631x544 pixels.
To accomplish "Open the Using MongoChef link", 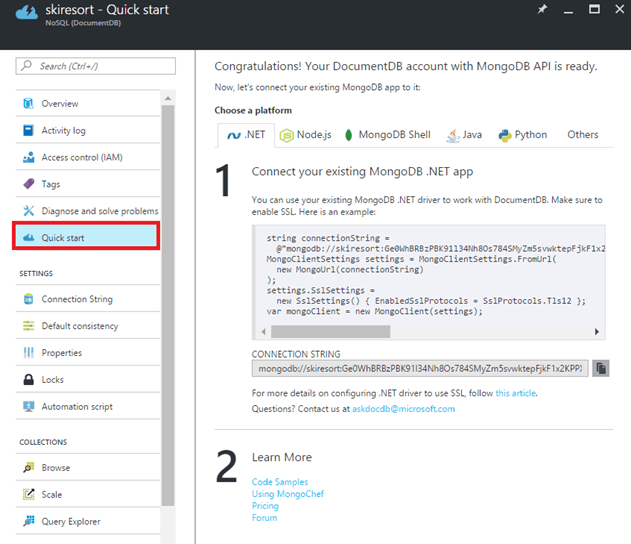I will (288, 494).
